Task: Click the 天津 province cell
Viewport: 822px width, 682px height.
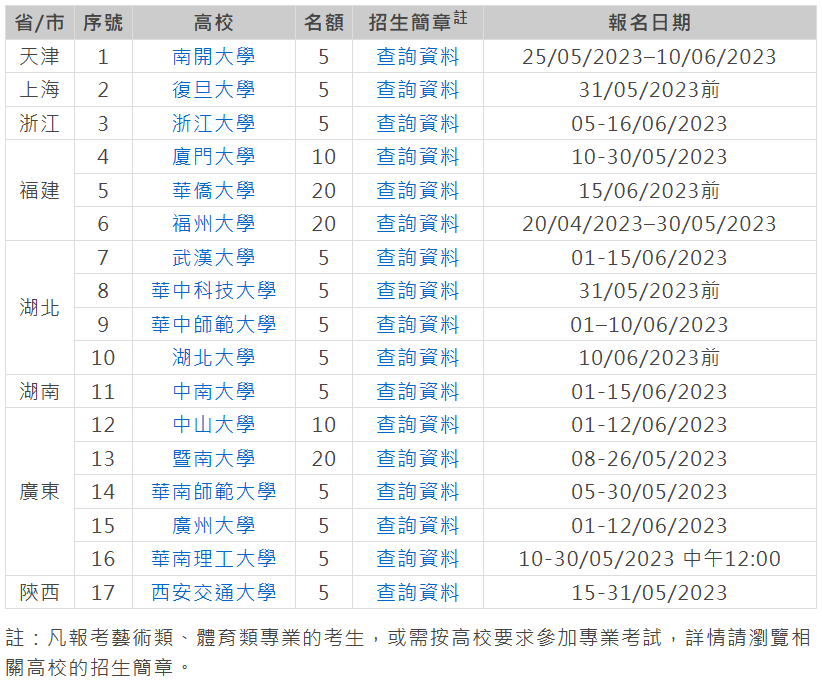Action: tap(40, 57)
